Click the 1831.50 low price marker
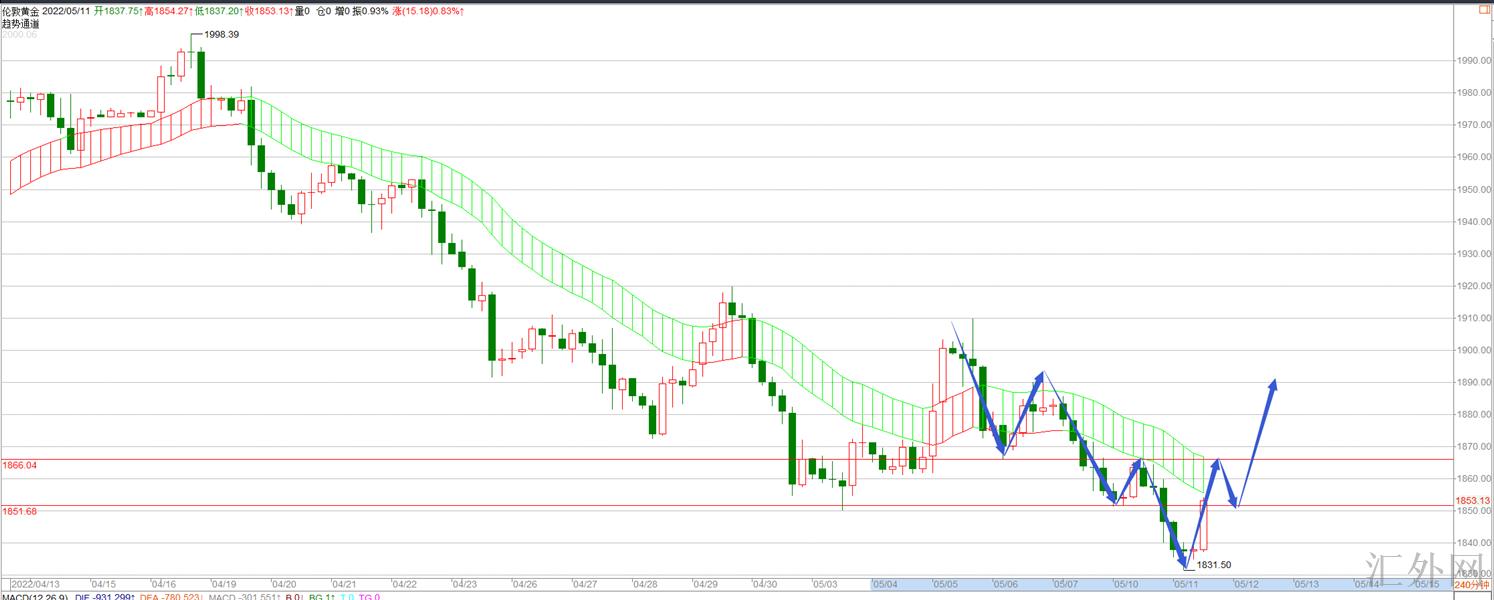This screenshot has width=1494, height=600. tap(1213, 565)
